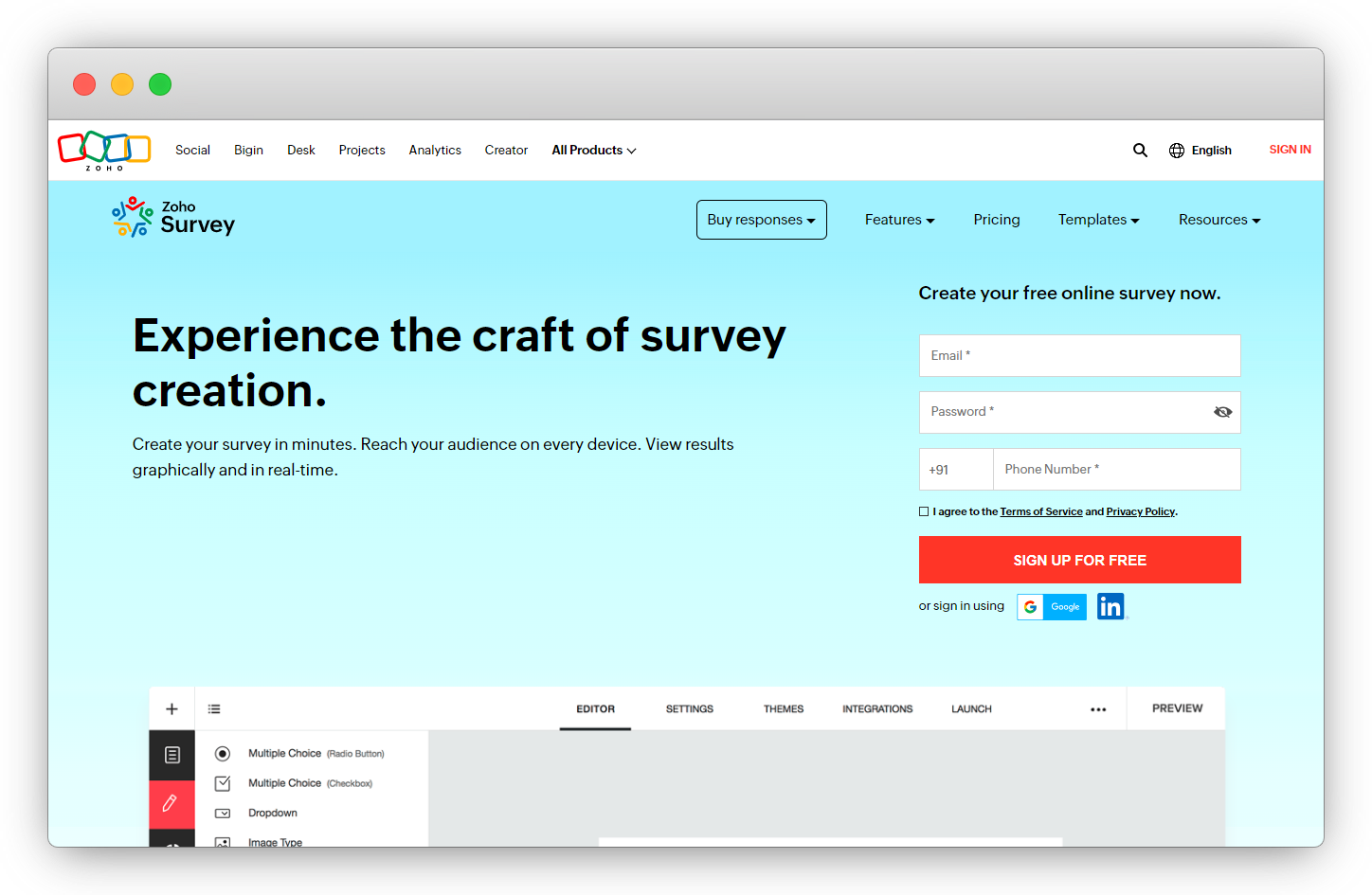Open the Creator product link
This screenshot has width=1372, height=895.
tap(506, 151)
